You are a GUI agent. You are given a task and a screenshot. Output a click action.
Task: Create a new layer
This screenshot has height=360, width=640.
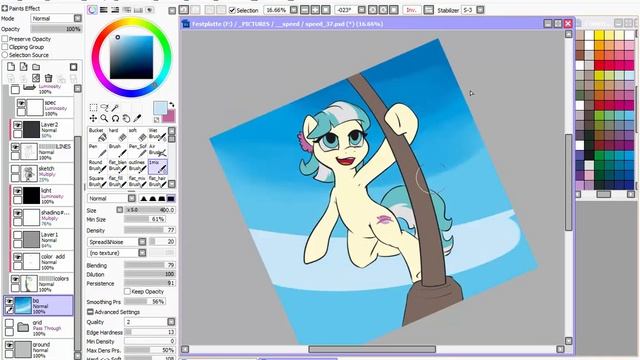click(11, 67)
